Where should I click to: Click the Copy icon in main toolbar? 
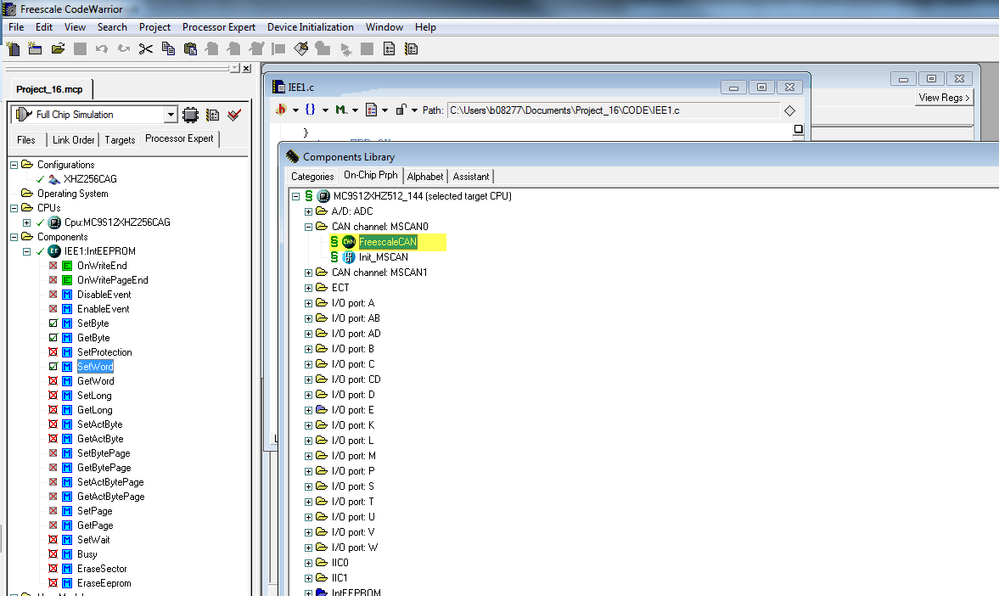pos(168,49)
